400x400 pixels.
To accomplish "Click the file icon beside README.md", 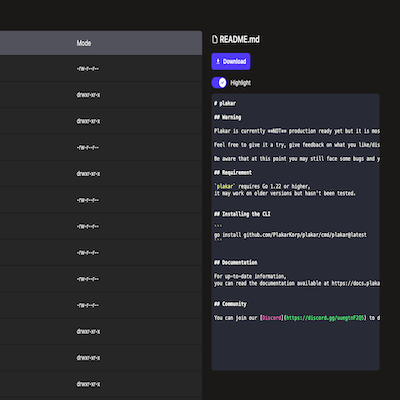I will click(x=215, y=39).
